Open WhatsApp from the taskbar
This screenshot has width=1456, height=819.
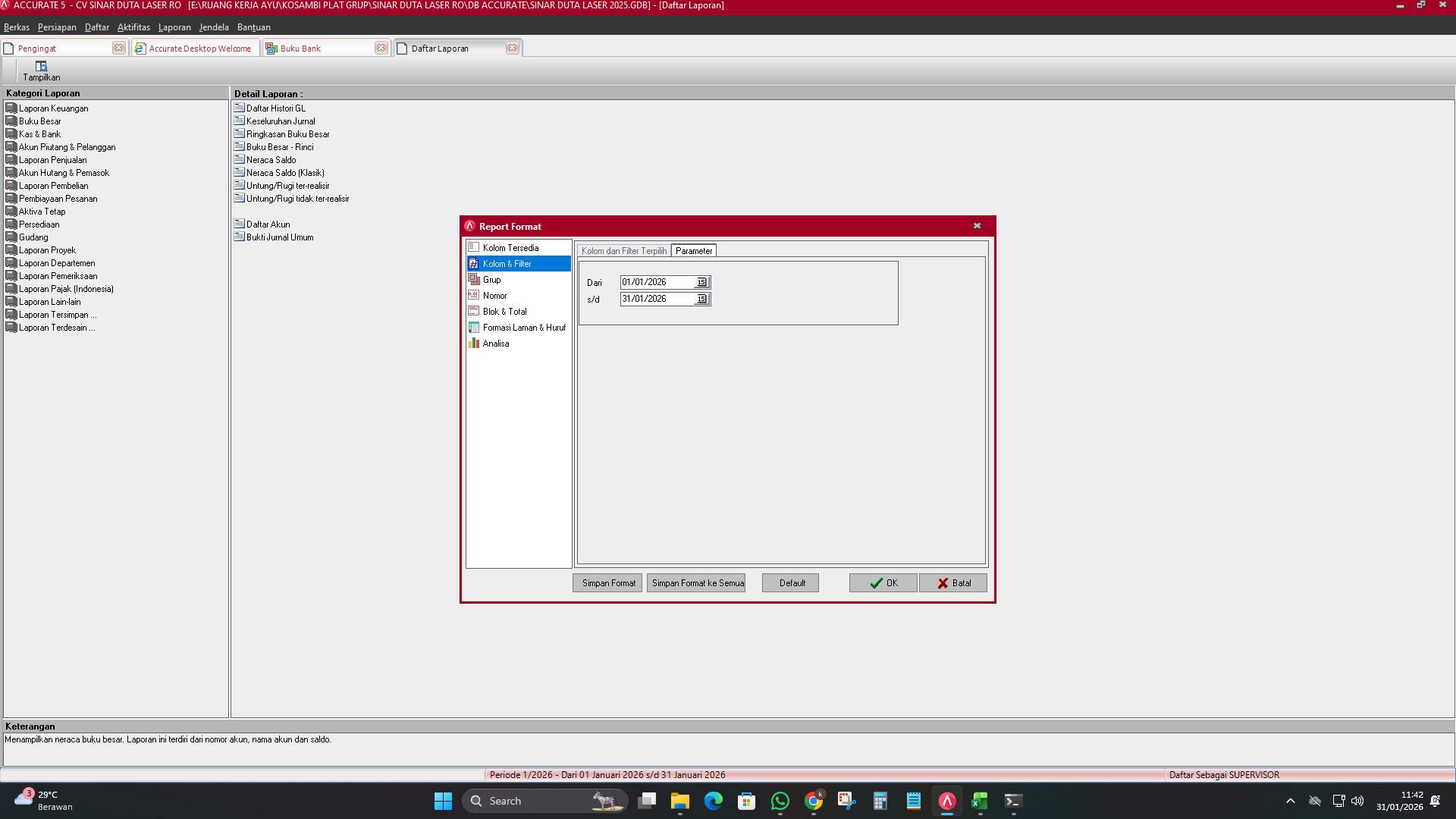(x=780, y=800)
